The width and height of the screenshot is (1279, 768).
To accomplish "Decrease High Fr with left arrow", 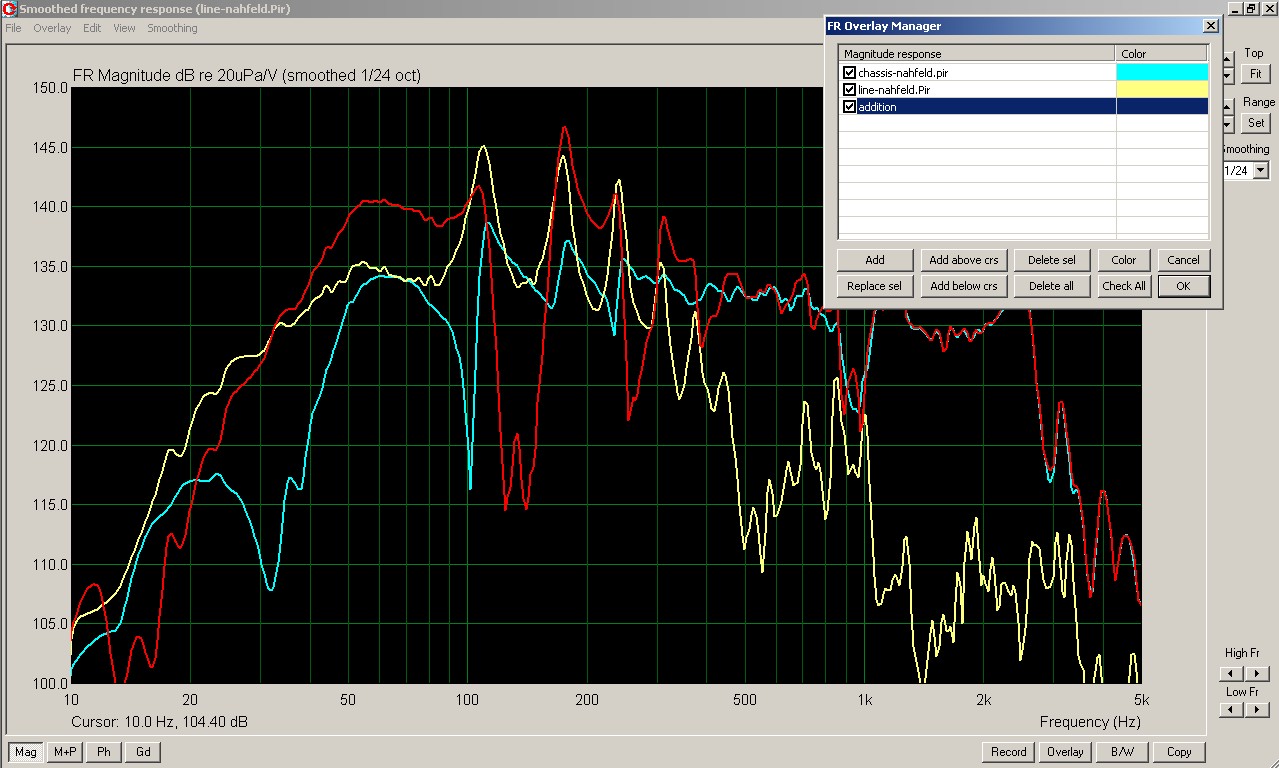I will click(x=1232, y=674).
